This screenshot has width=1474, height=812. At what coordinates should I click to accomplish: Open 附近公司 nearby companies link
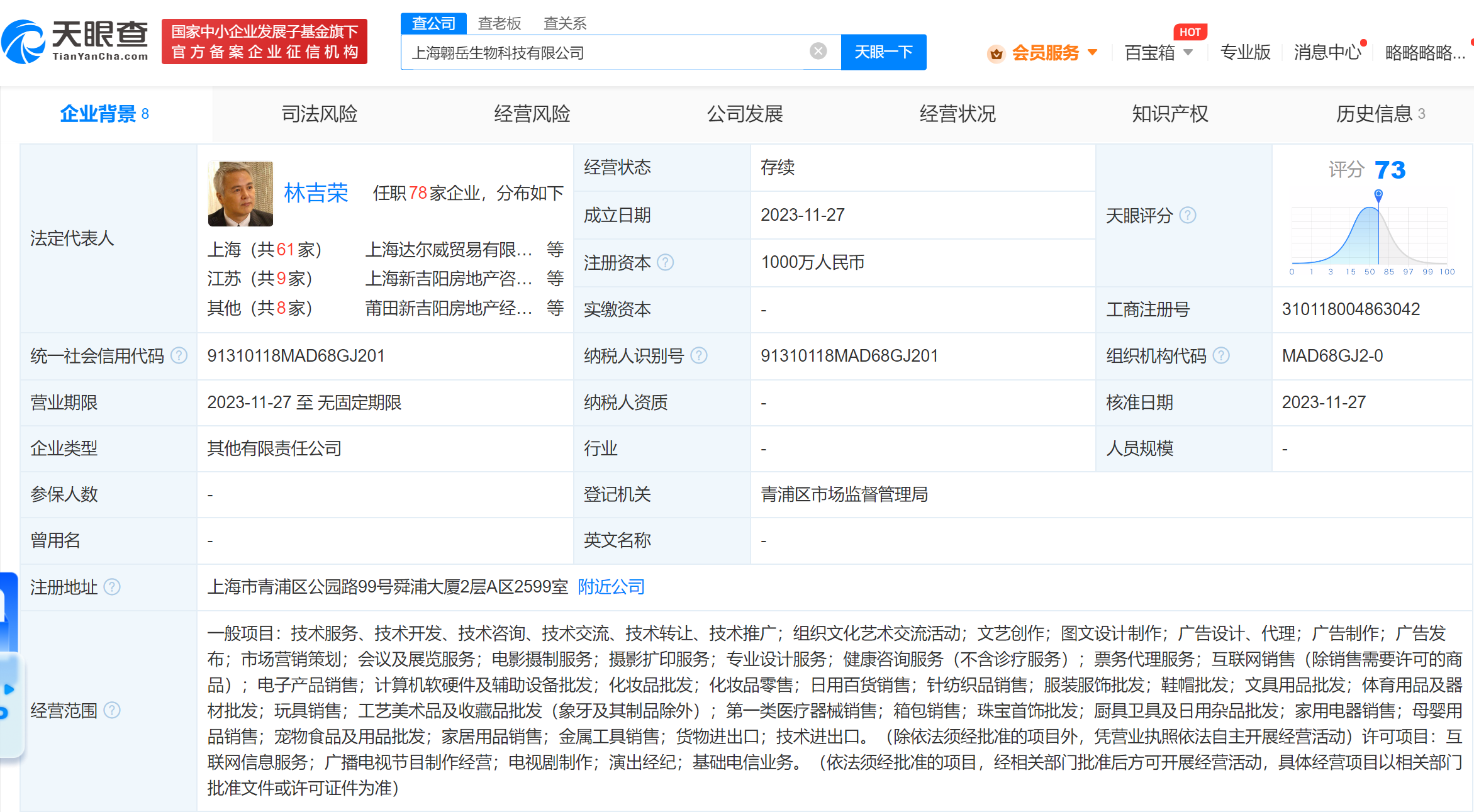tap(611, 587)
